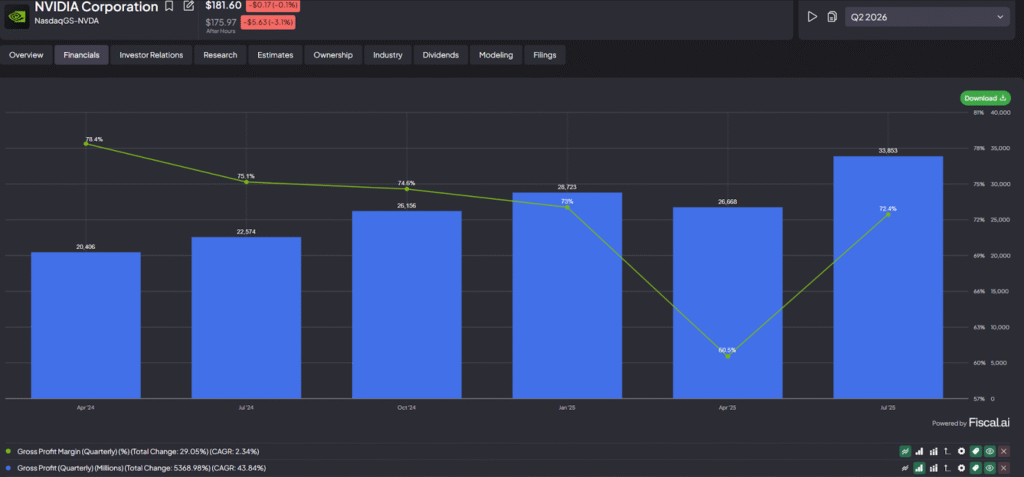Image resolution: width=1024 pixels, height=477 pixels.
Task: Click the $181.60 share price
Action: click(x=223, y=5)
